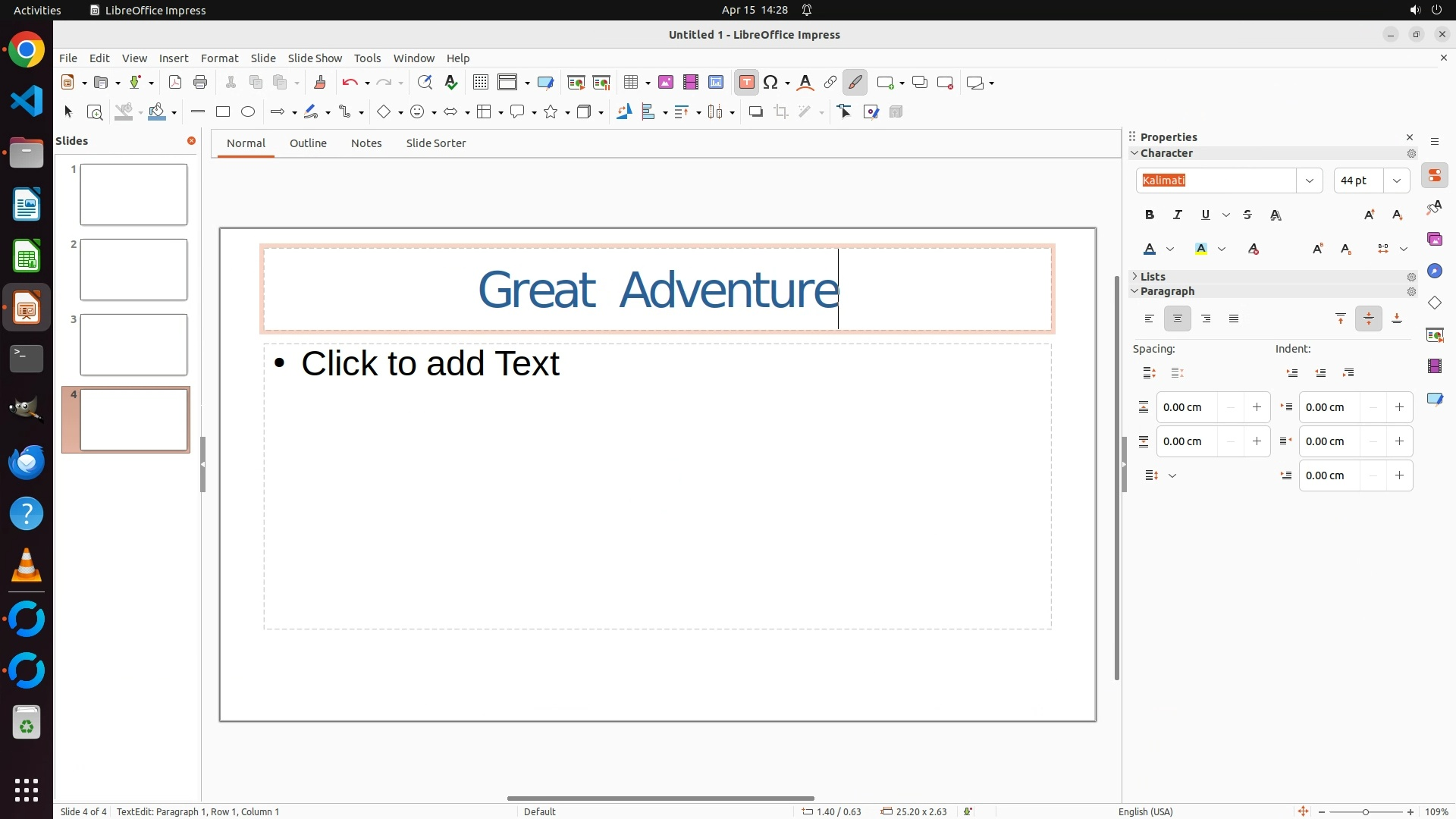Toggle Italic in Character panel
Viewport: 1456px width, 819px height.
[x=1178, y=215]
